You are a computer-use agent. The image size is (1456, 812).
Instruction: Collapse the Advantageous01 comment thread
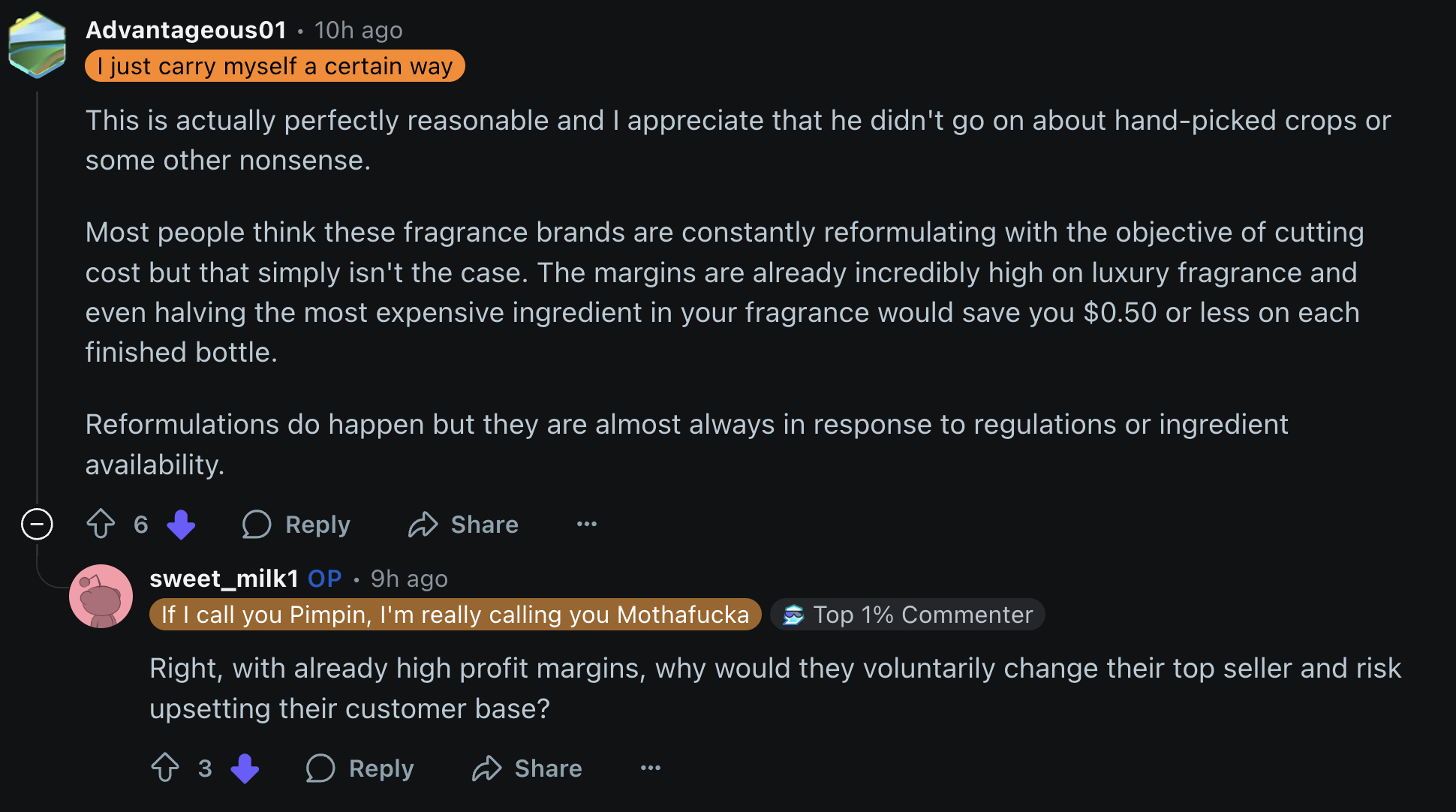(37, 524)
